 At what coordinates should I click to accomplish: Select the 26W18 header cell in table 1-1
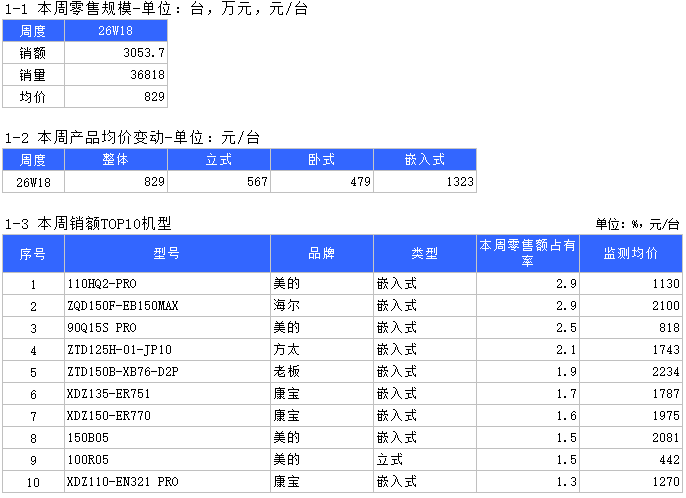[x=116, y=31]
